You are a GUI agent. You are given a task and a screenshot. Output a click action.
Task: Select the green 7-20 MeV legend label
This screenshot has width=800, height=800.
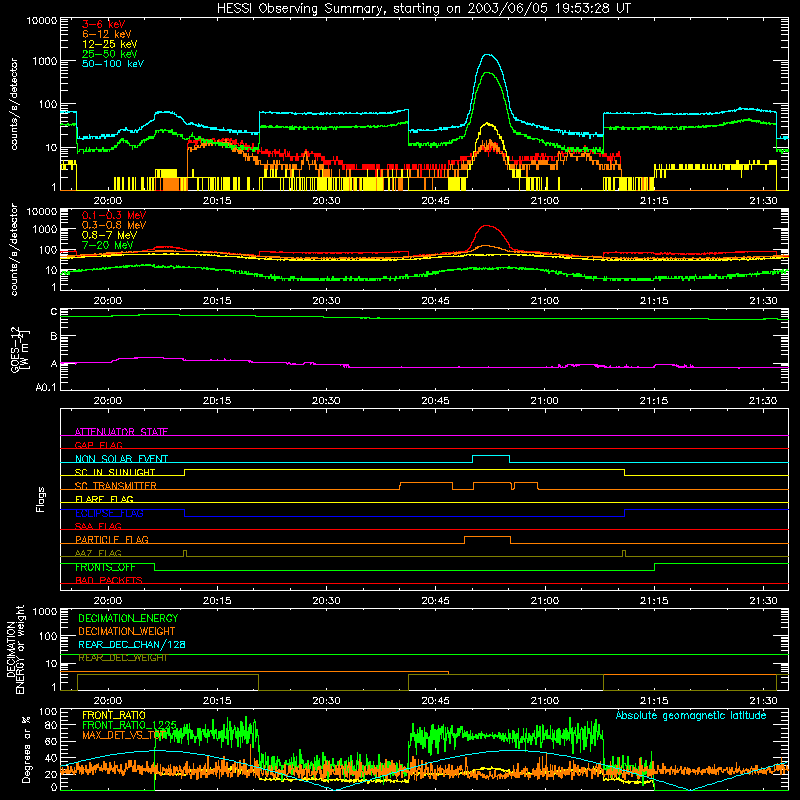coord(107,245)
